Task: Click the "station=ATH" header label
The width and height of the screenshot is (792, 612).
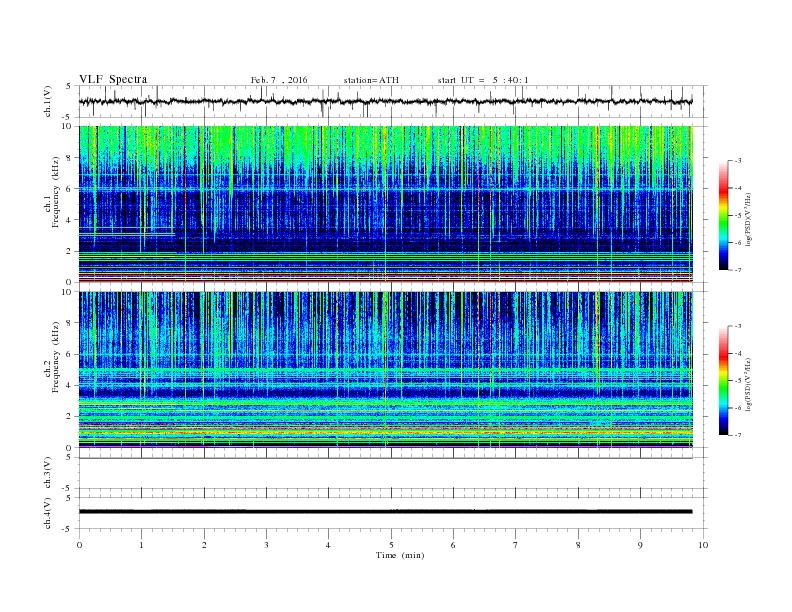Action: (371, 80)
